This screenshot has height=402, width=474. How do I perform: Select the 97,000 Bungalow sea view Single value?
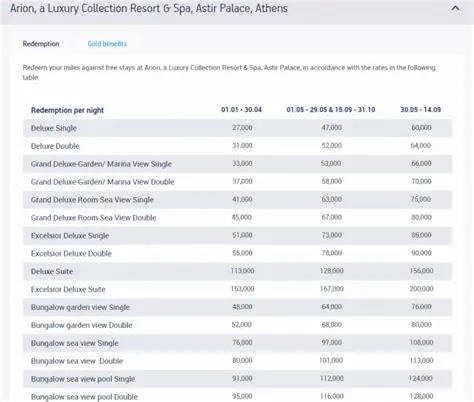click(331, 343)
